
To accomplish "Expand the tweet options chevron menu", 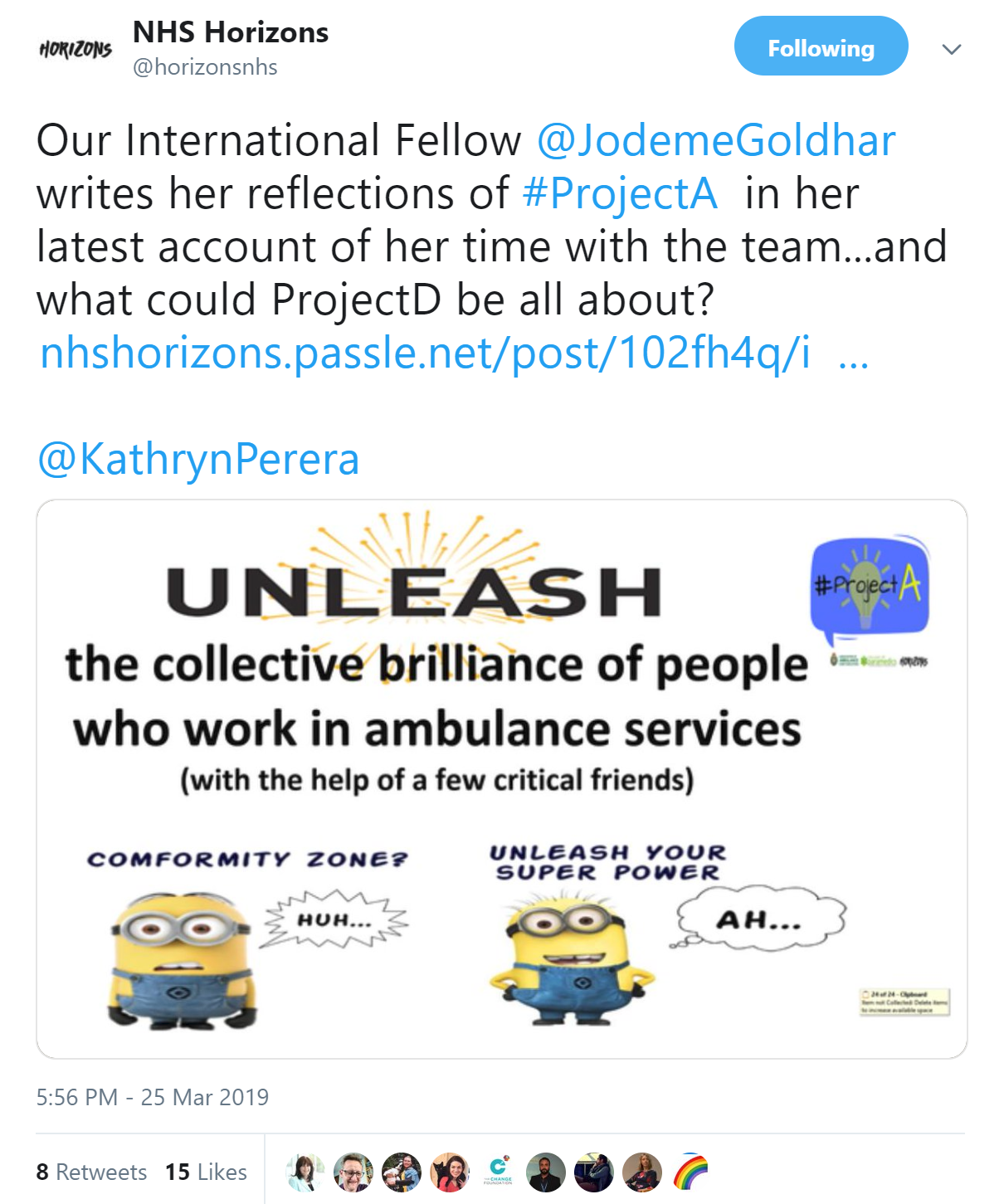I will [x=952, y=49].
